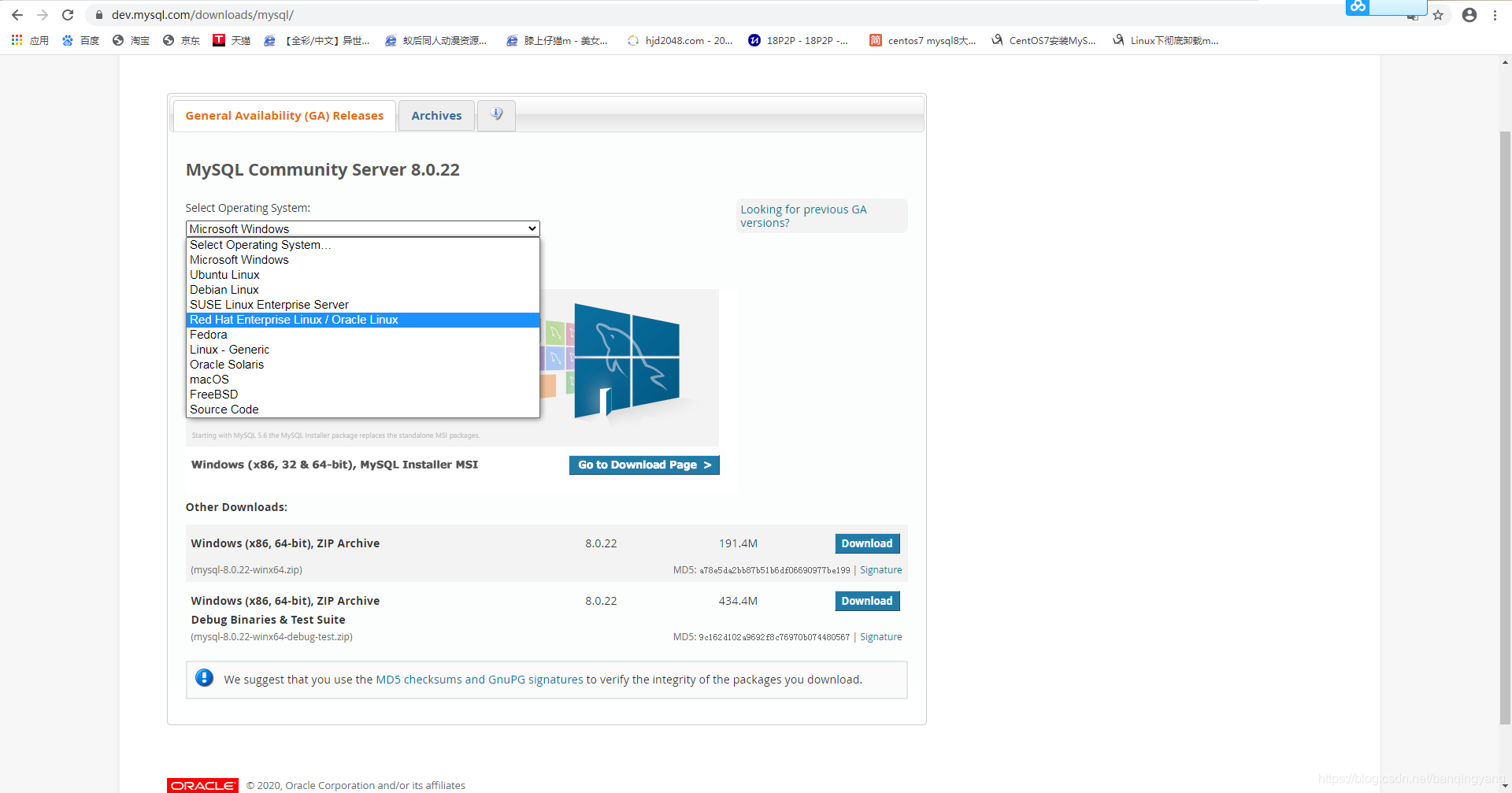
Task: Click '434.4M' file size text
Action: [x=738, y=601]
